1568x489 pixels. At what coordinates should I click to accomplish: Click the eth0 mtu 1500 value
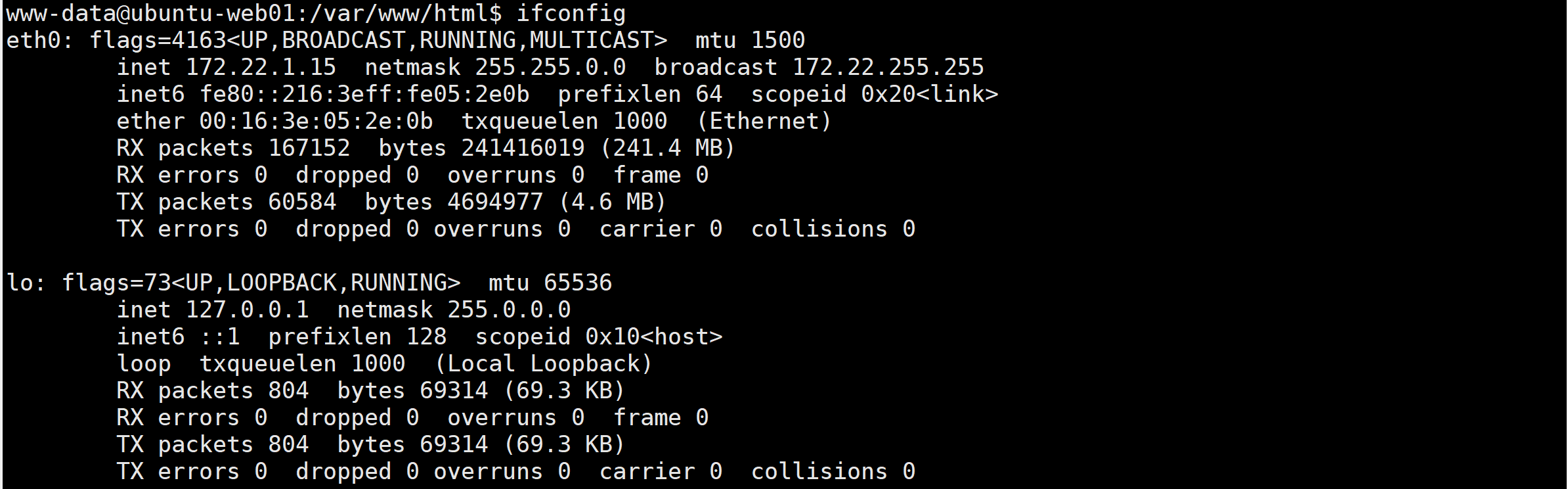click(778, 41)
